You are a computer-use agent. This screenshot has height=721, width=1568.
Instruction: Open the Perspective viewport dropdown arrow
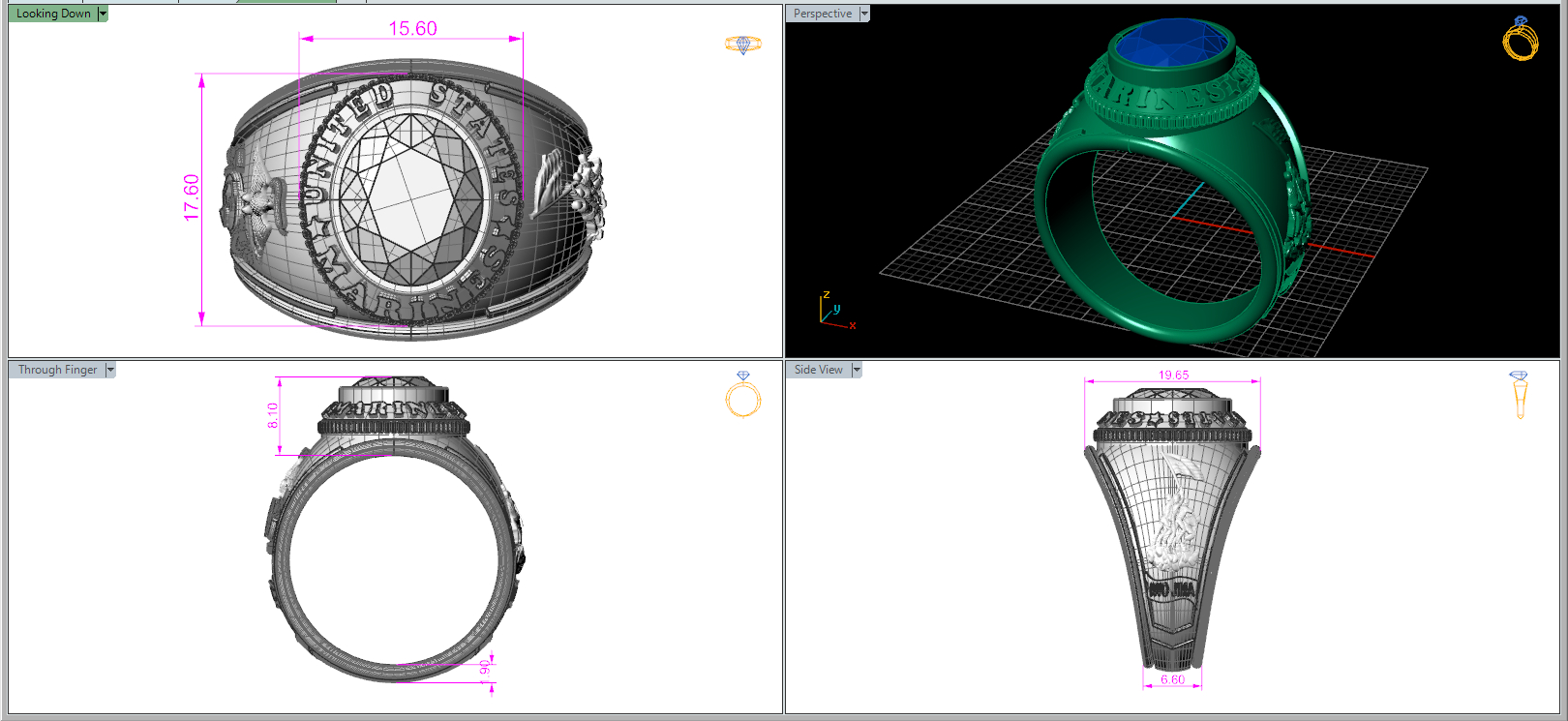864,14
